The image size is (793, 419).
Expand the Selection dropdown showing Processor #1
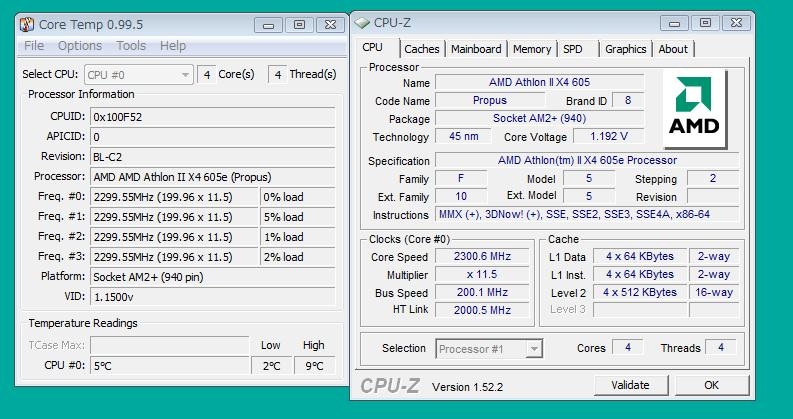click(x=489, y=349)
